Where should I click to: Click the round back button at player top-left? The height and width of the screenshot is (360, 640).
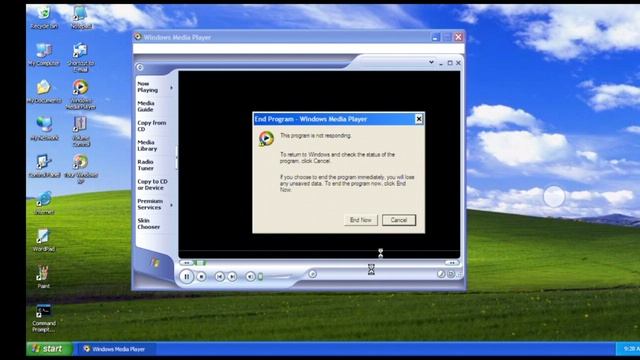pyautogui.click(x=140, y=67)
